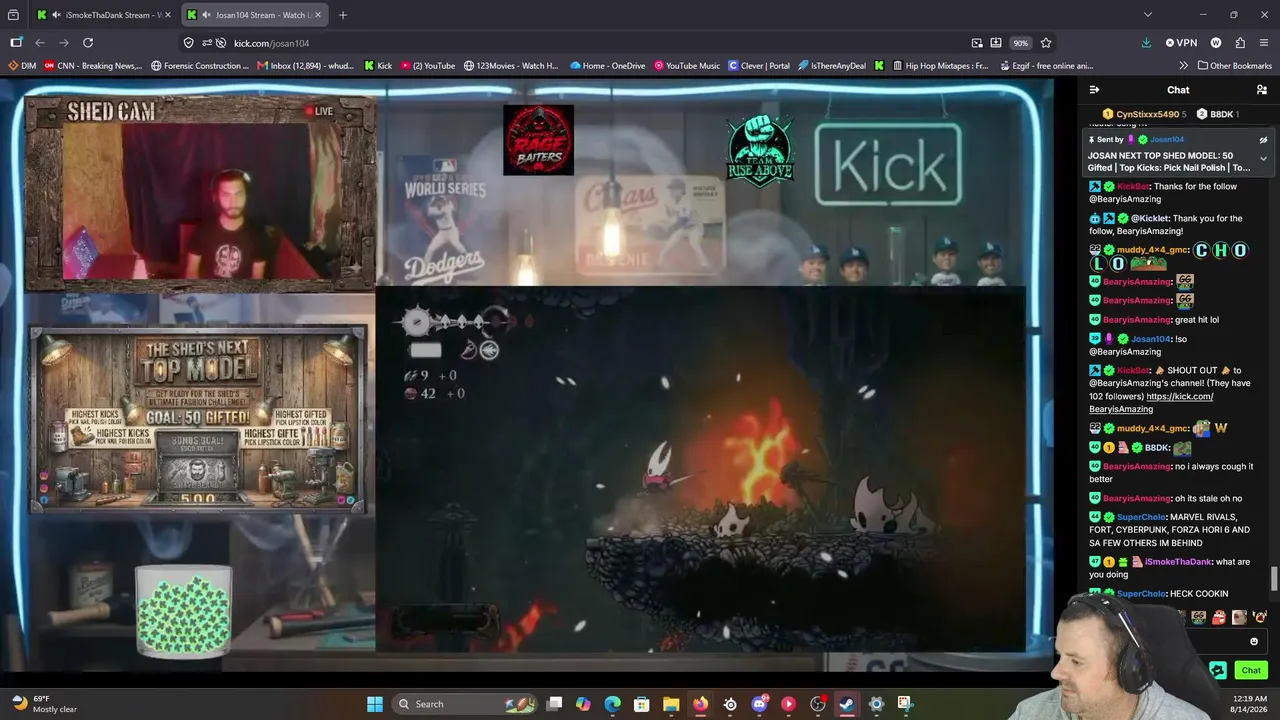Toggle the VPN button
This screenshot has width=1280, height=720.
(1181, 43)
